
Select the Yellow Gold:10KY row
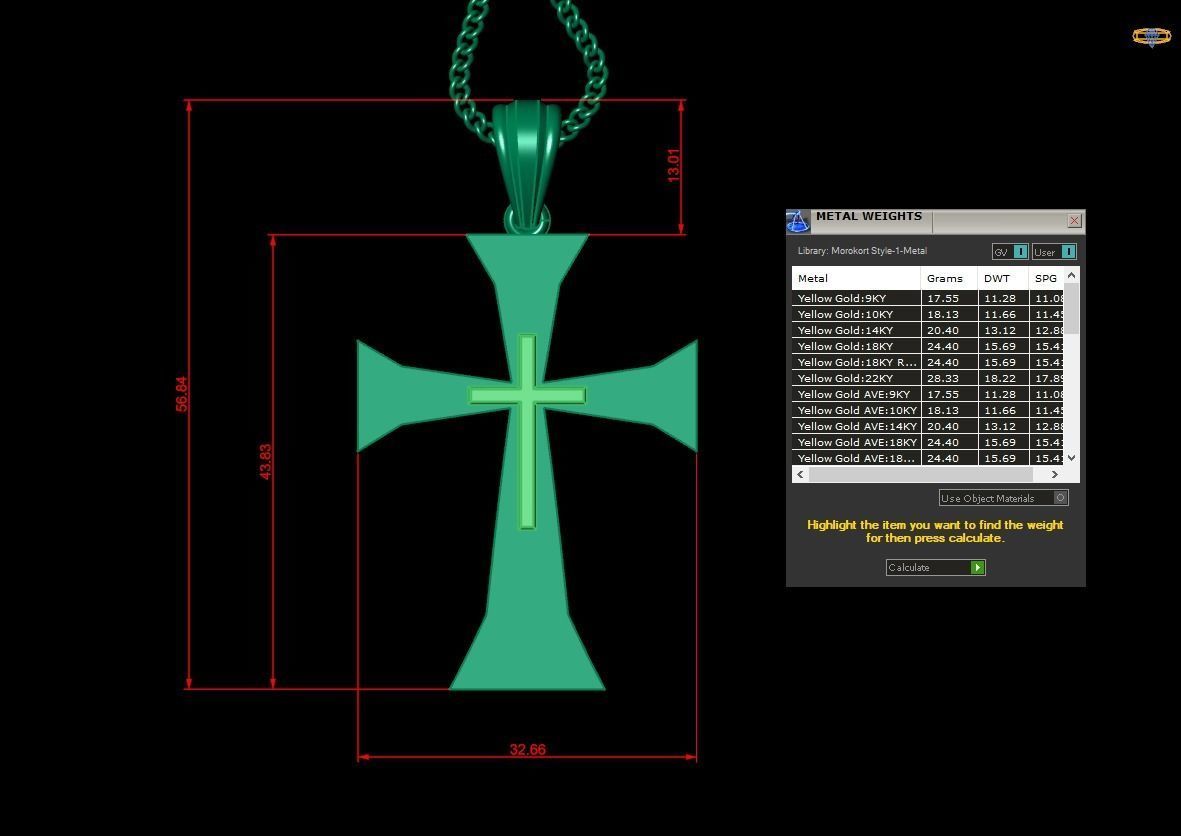coord(927,314)
